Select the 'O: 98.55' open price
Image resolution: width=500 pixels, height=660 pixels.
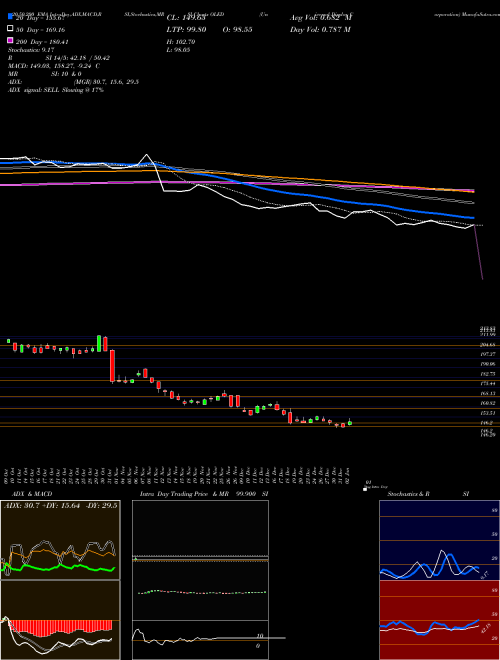click(x=236, y=29)
